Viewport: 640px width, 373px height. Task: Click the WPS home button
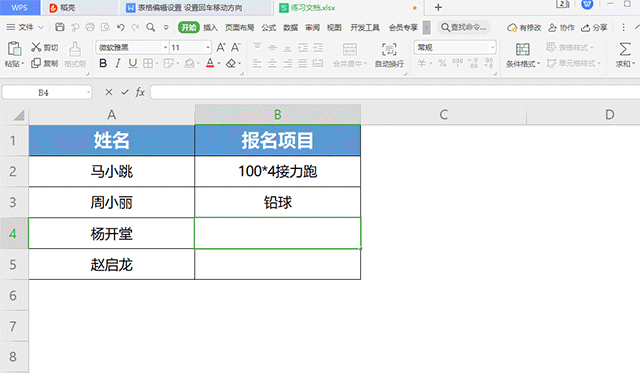point(19,7)
